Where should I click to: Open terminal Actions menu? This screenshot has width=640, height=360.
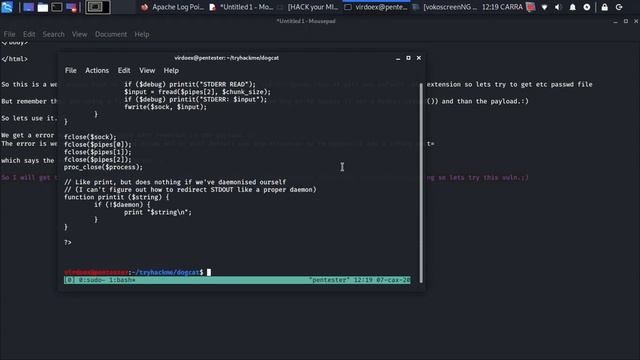(97, 70)
